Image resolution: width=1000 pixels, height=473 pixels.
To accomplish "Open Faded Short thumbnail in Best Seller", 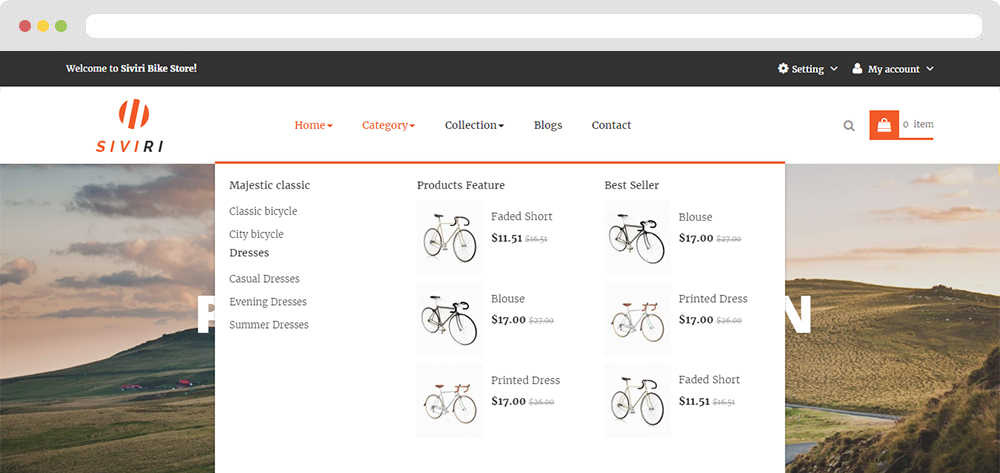I will click(x=637, y=400).
